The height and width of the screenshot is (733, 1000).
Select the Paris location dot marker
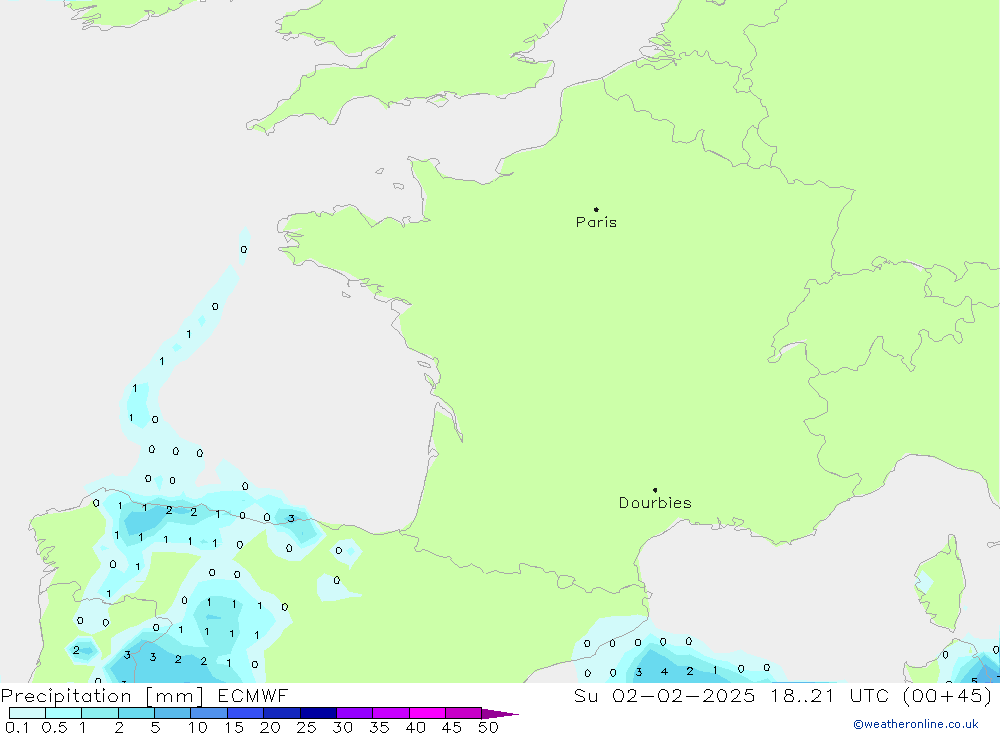pos(596,209)
